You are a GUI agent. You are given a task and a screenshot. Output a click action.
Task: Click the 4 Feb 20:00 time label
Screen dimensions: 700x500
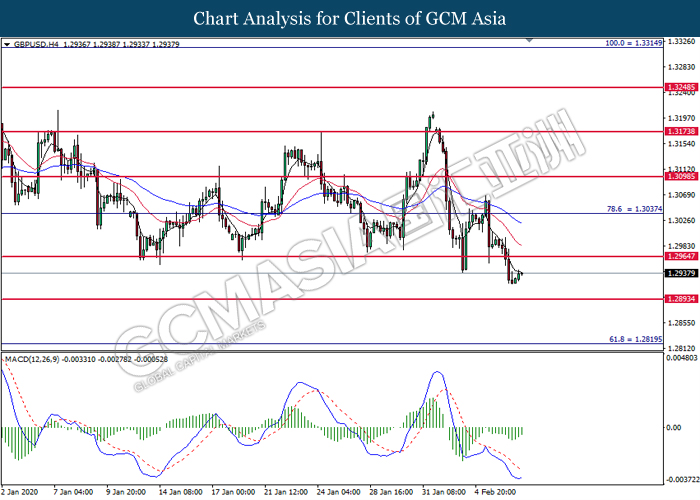coord(495,492)
